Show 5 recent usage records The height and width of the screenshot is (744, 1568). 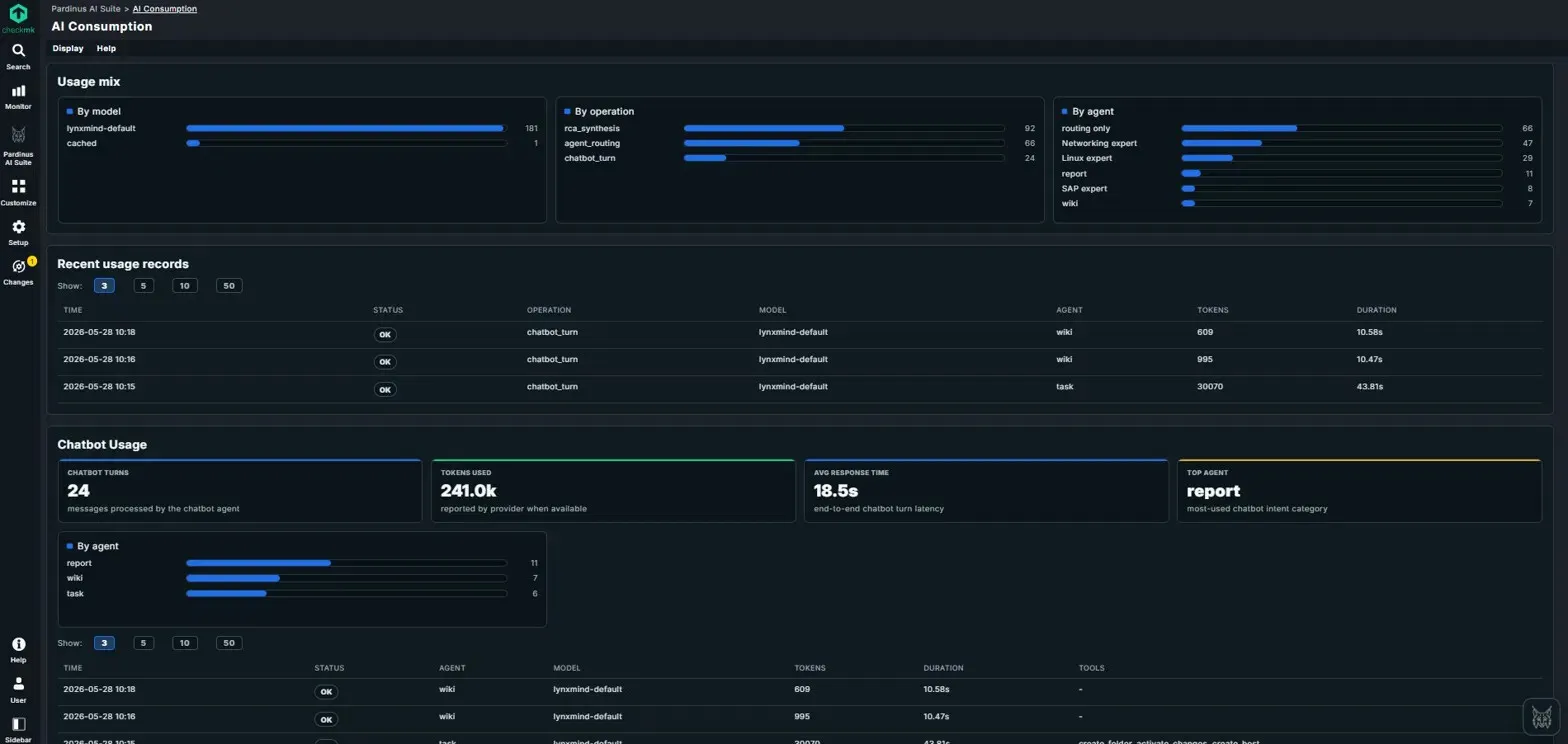(x=144, y=286)
